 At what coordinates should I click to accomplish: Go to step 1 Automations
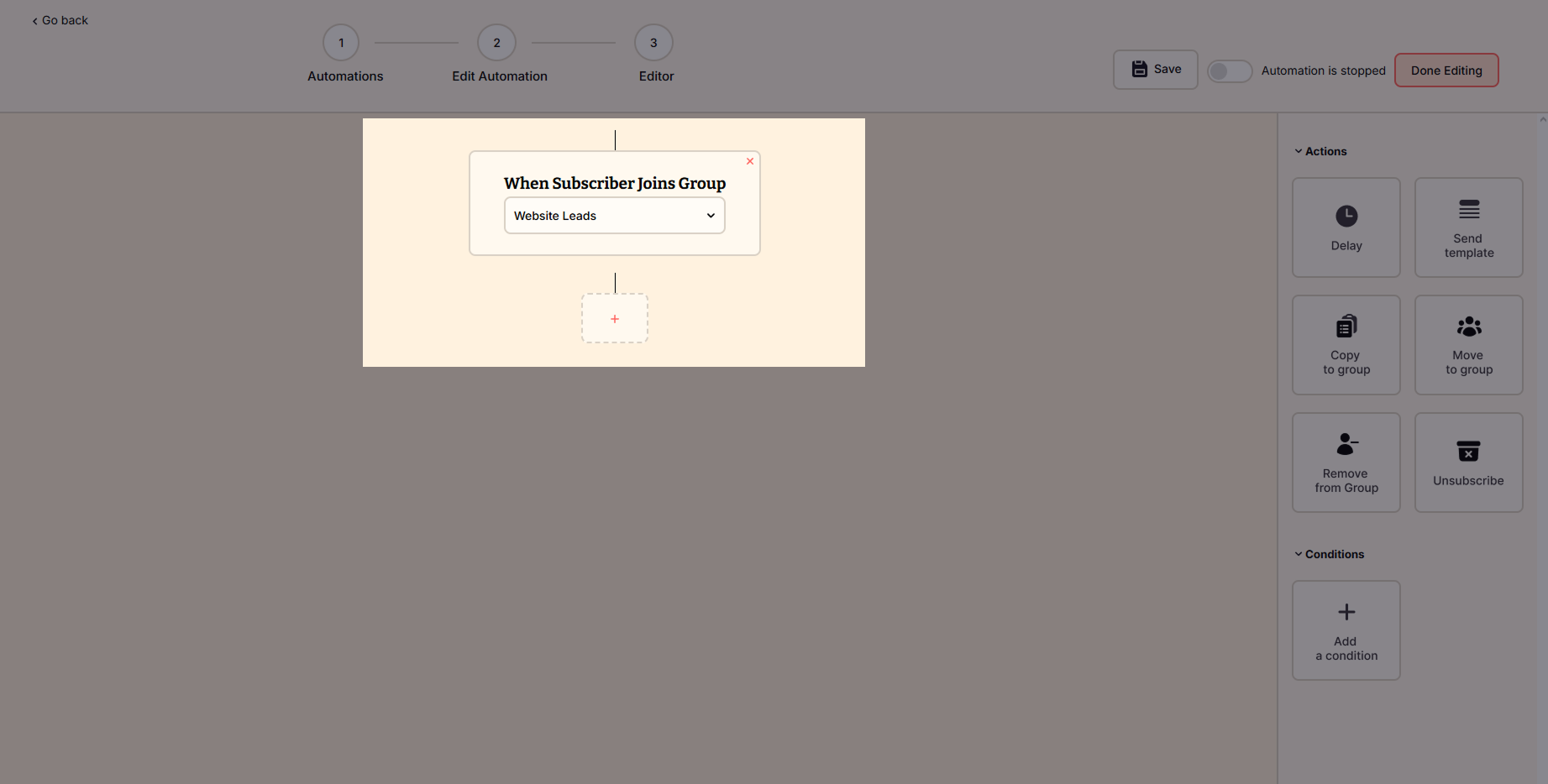click(x=341, y=43)
